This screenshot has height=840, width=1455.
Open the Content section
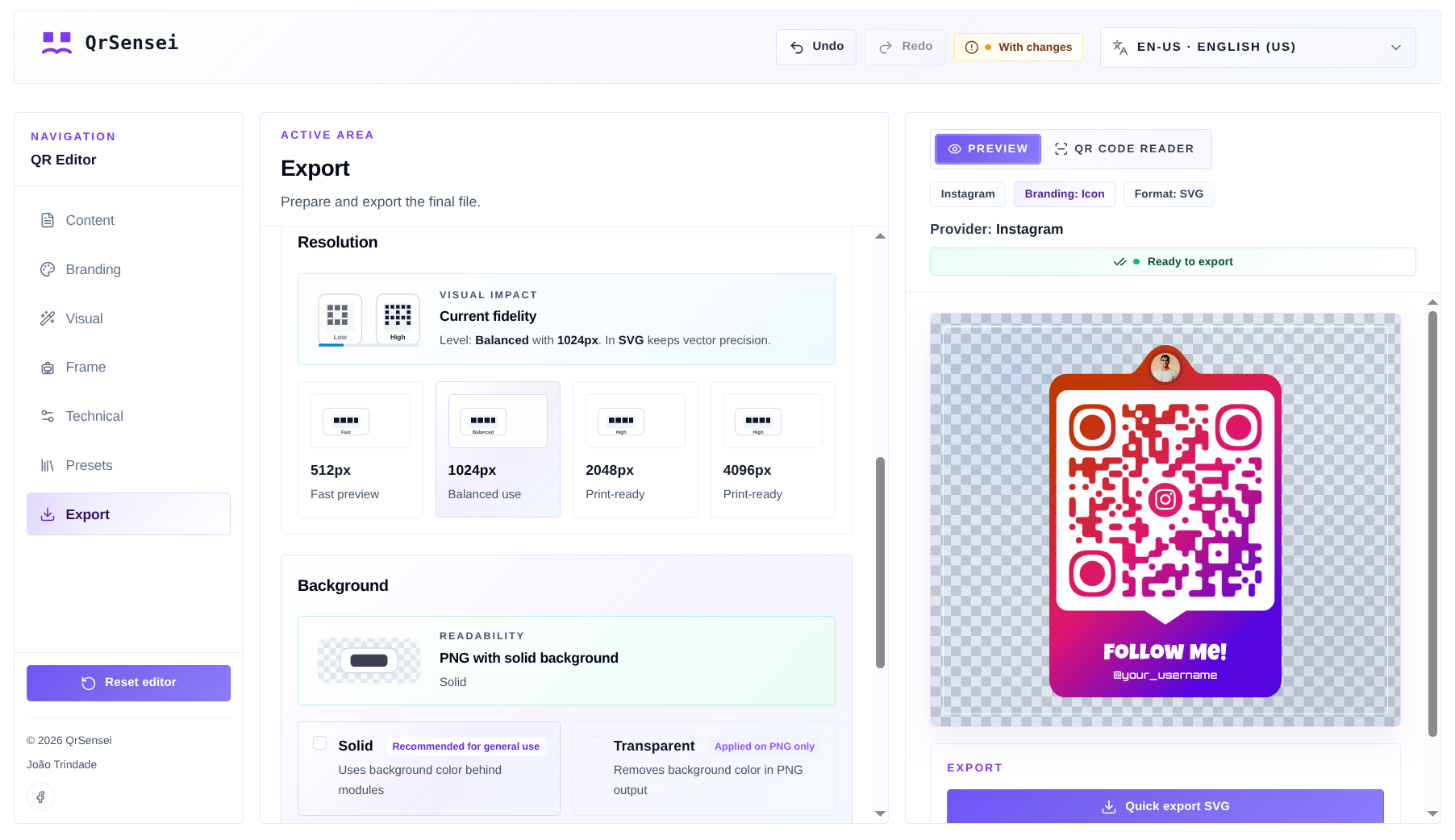128,220
